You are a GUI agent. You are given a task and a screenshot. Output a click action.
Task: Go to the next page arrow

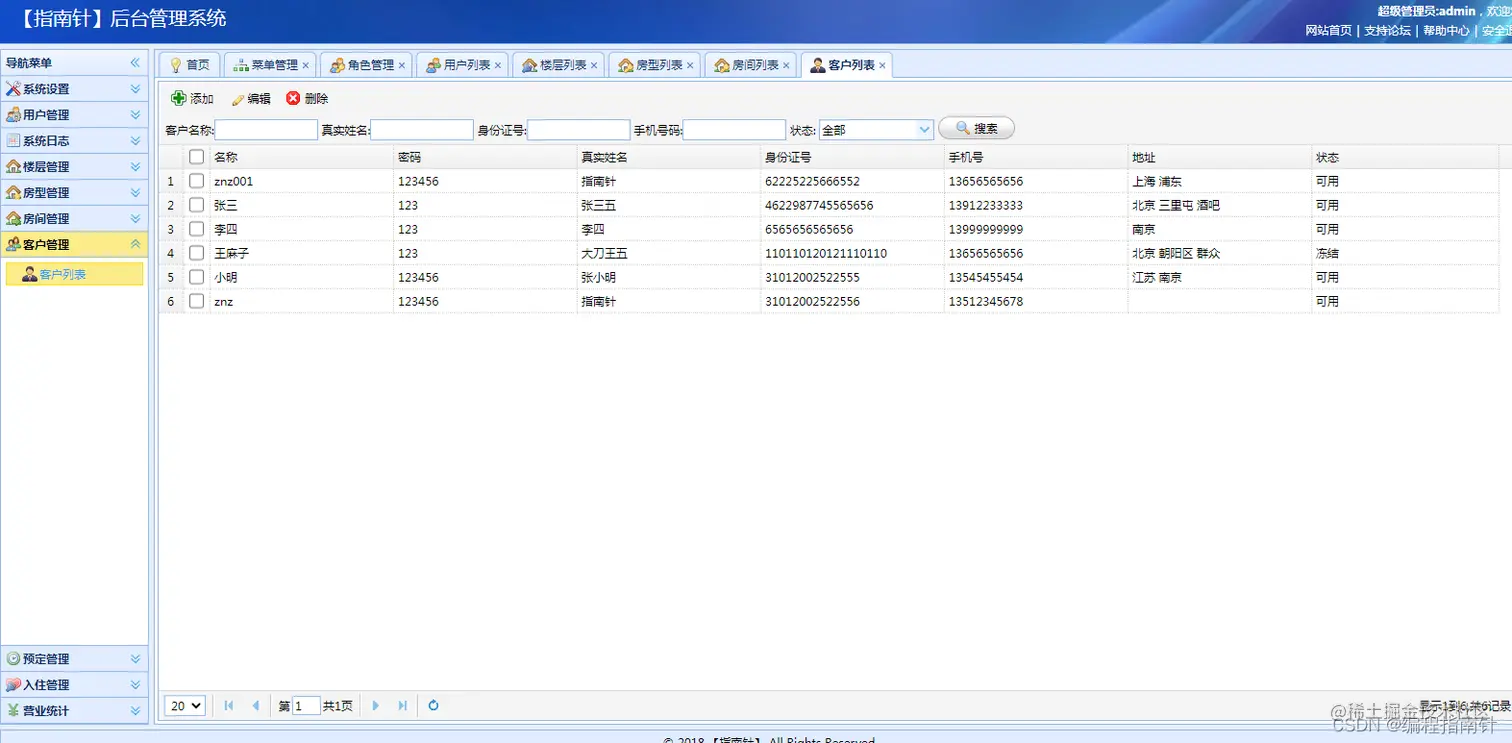click(376, 706)
